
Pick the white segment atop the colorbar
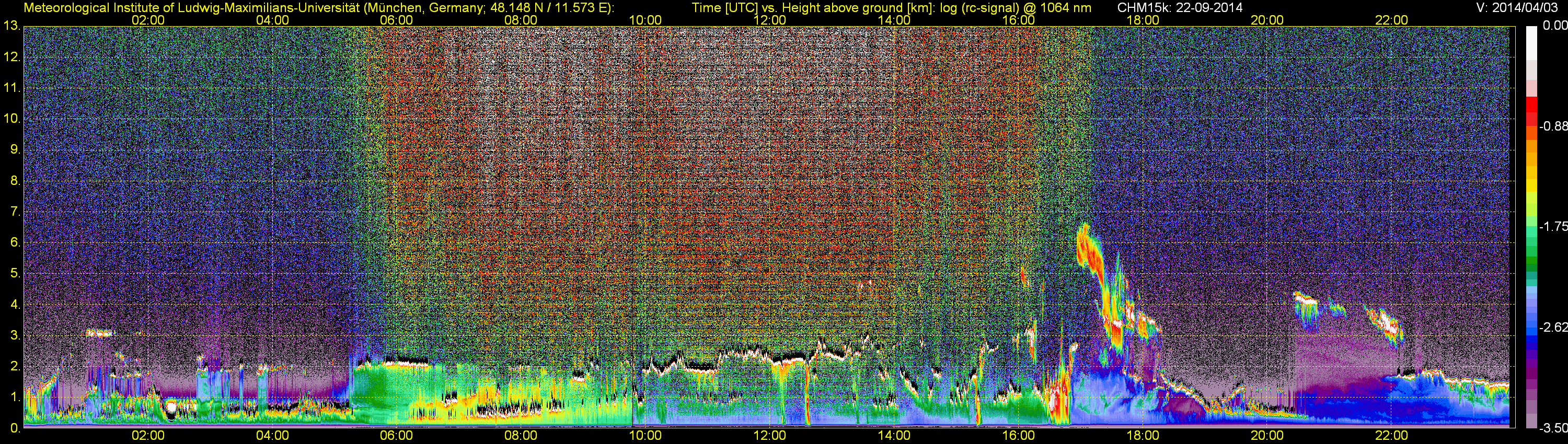pyautogui.click(x=1531, y=43)
